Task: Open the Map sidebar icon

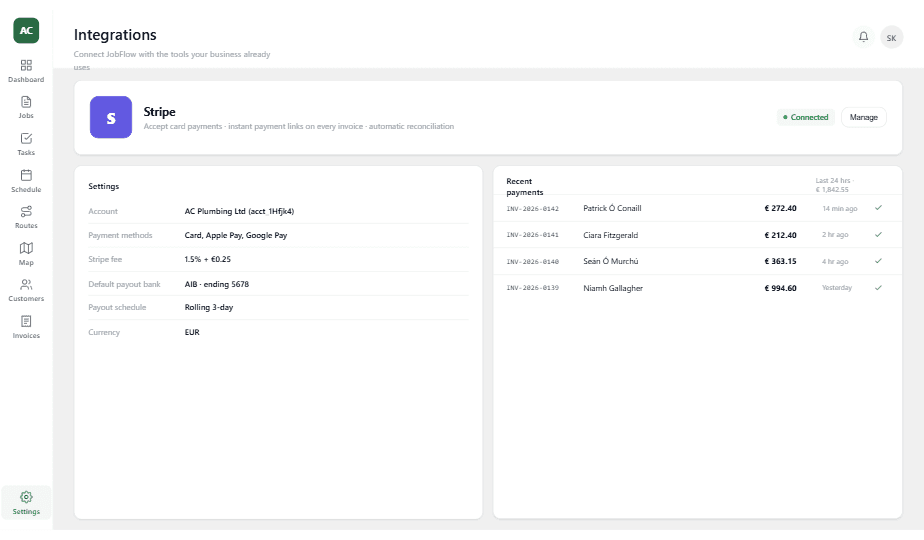Action: coord(26,248)
